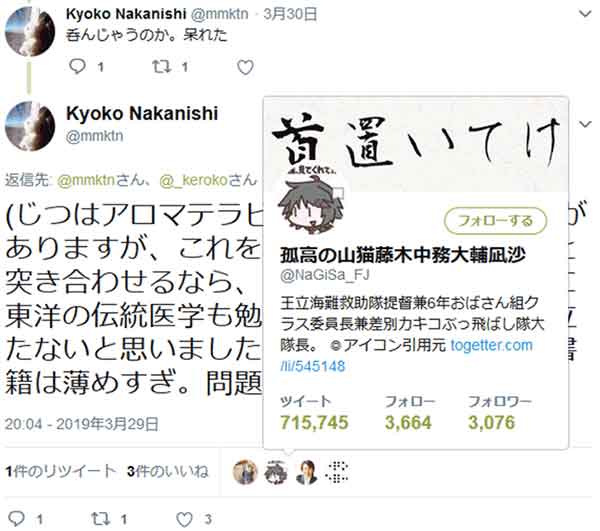Click reply icon on March 30 tweet
This screenshot has height=531, width=600.
click(77, 67)
